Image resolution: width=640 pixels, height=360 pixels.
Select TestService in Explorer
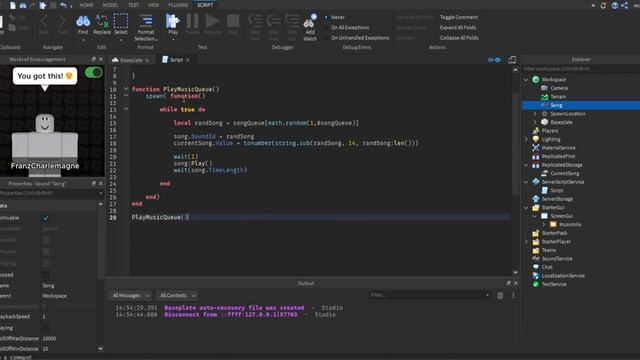tap(554, 284)
